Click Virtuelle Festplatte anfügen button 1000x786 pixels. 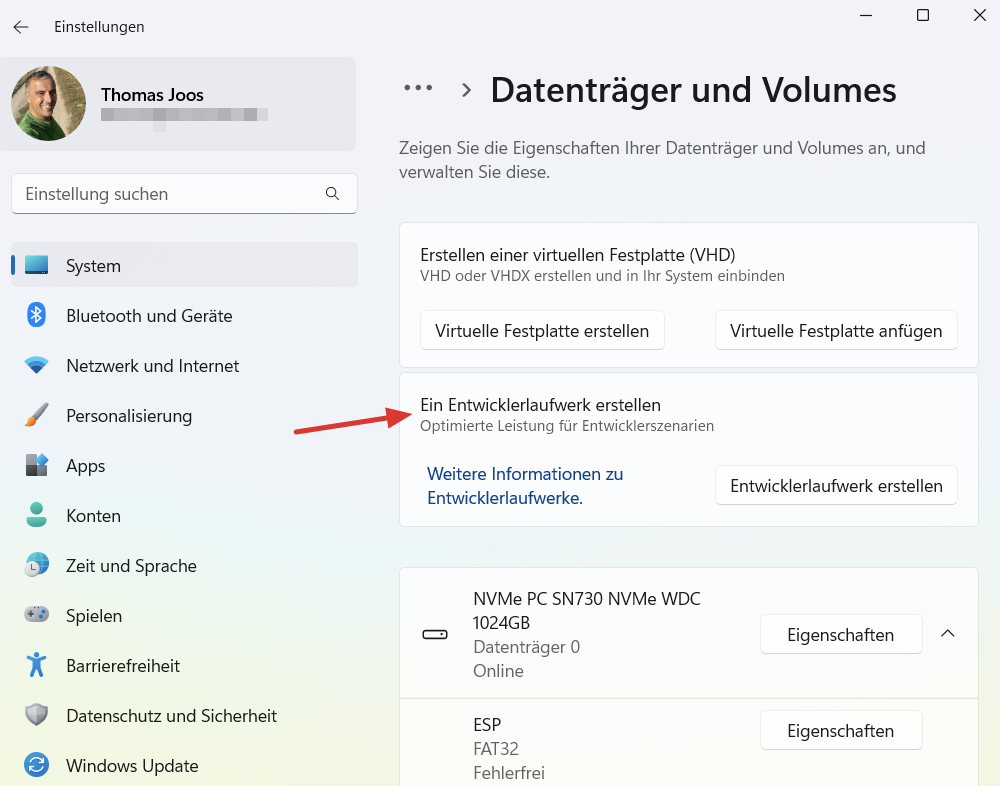pos(836,331)
